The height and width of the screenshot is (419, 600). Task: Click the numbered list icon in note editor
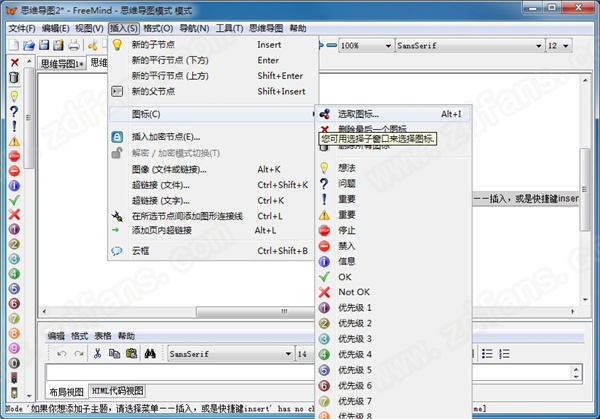click(x=504, y=354)
